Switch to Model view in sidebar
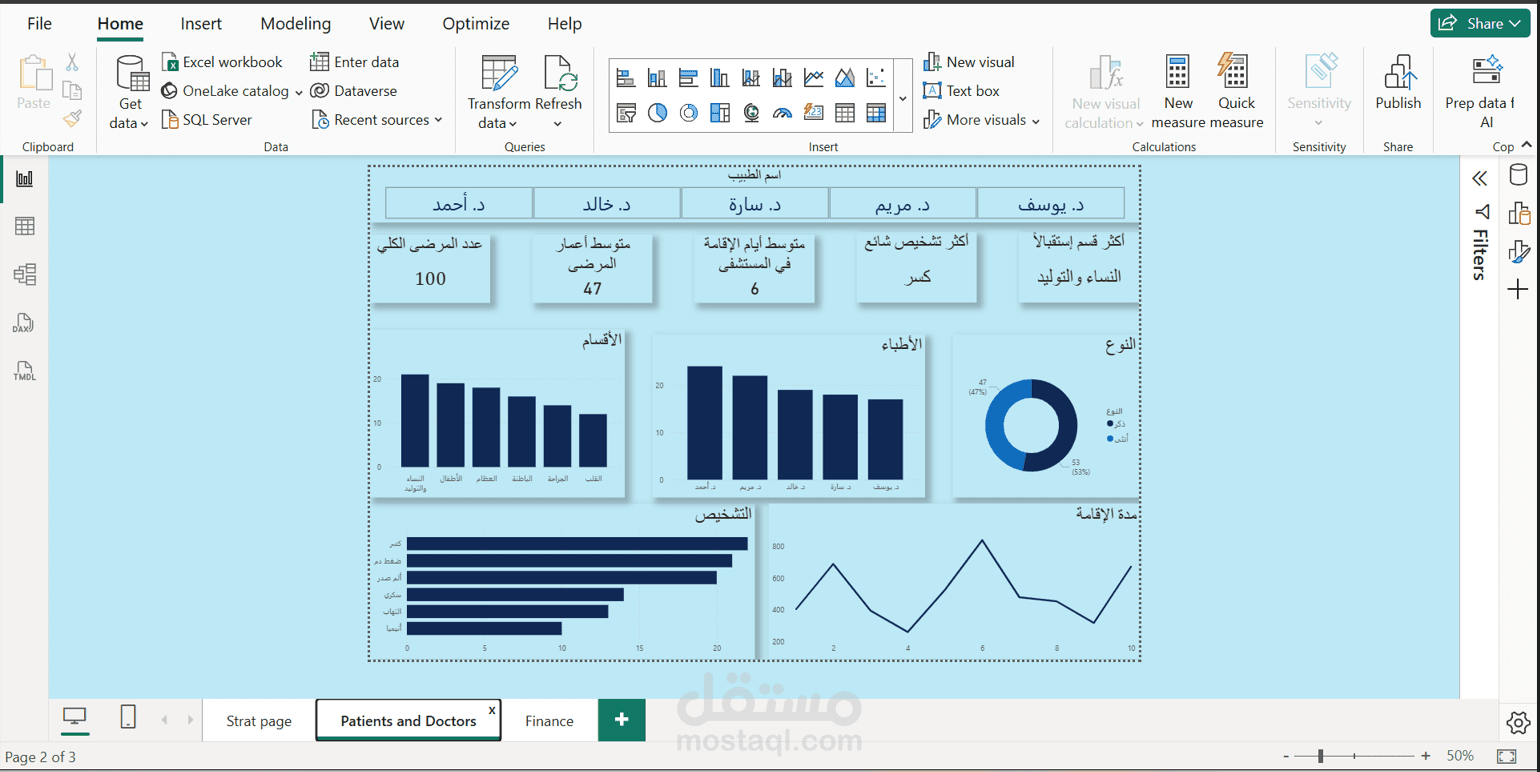The width and height of the screenshot is (1540, 772). click(x=25, y=274)
